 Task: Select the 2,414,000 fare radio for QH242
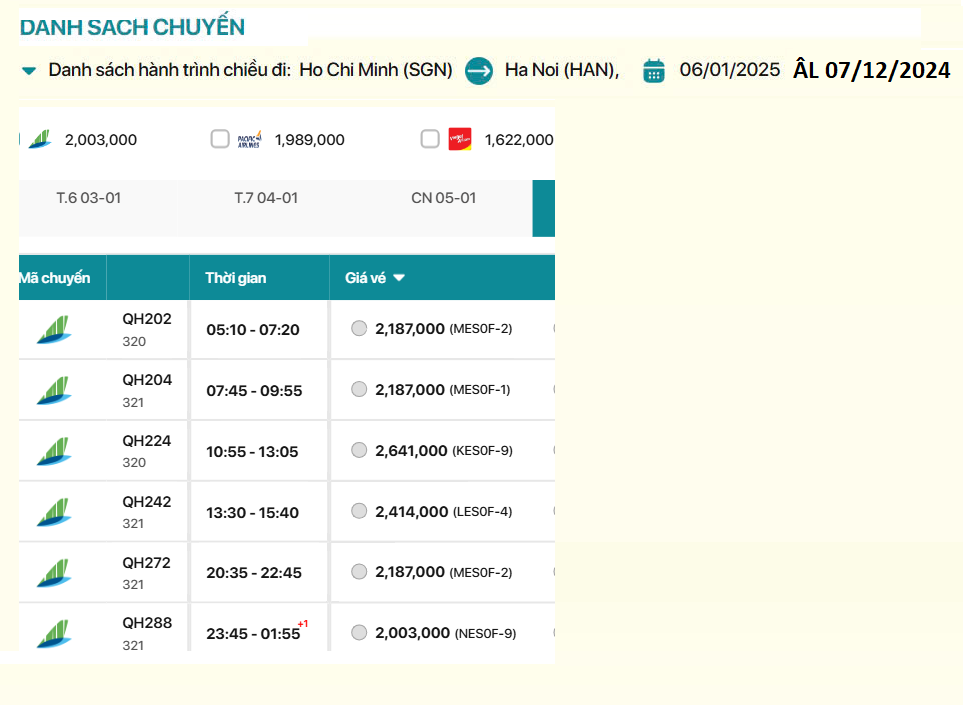point(359,510)
